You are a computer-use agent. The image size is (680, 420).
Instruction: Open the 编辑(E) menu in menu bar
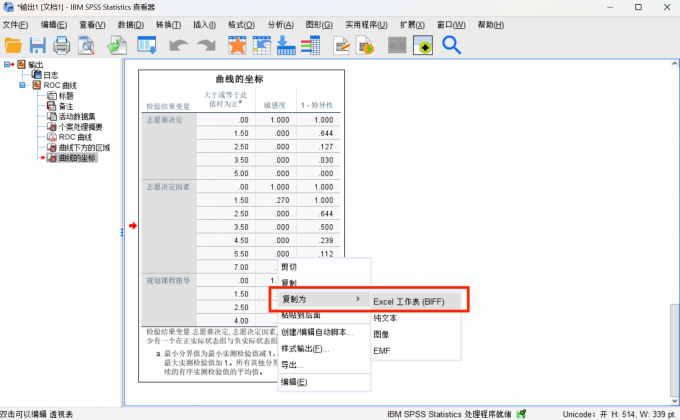(x=54, y=25)
